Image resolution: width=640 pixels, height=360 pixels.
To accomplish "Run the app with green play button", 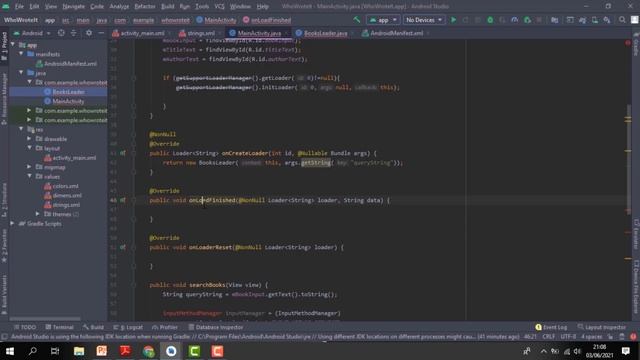I will (x=453, y=20).
